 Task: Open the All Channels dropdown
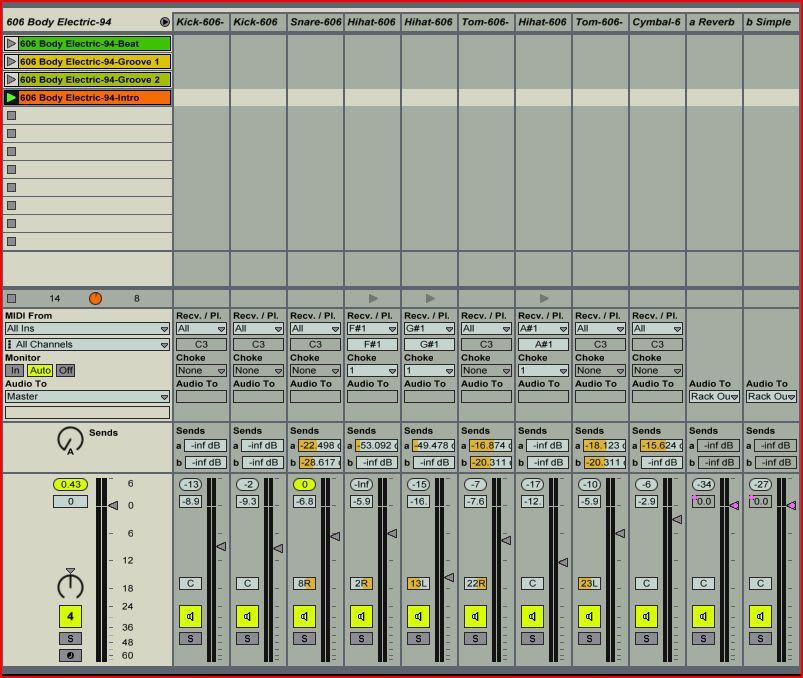pyautogui.click(x=87, y=345)
